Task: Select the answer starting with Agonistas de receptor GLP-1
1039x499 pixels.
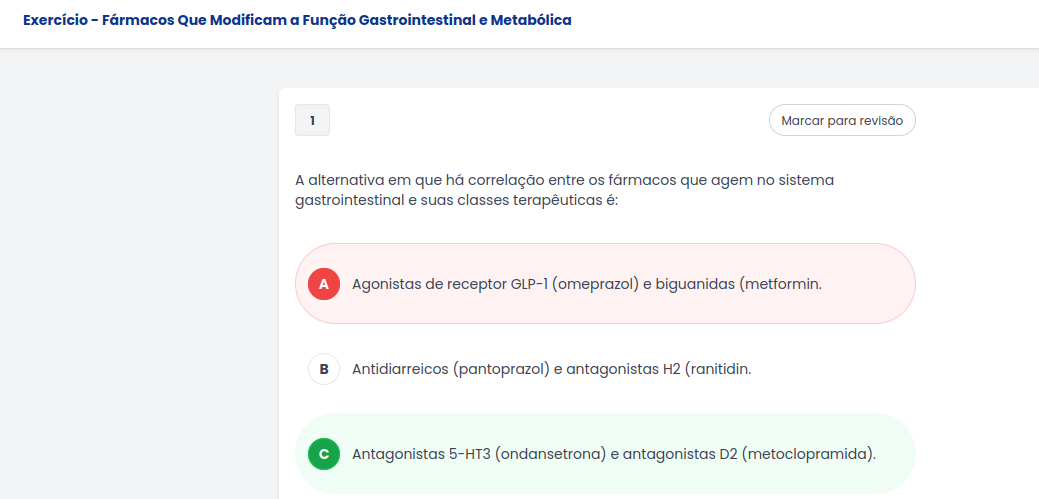Action: [x=586, y=284]
